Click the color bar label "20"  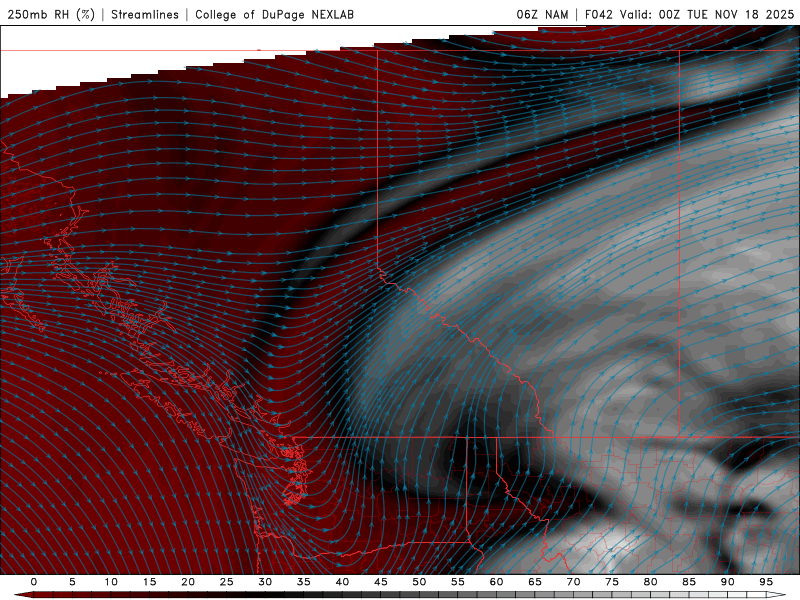(x=188, y=582)
